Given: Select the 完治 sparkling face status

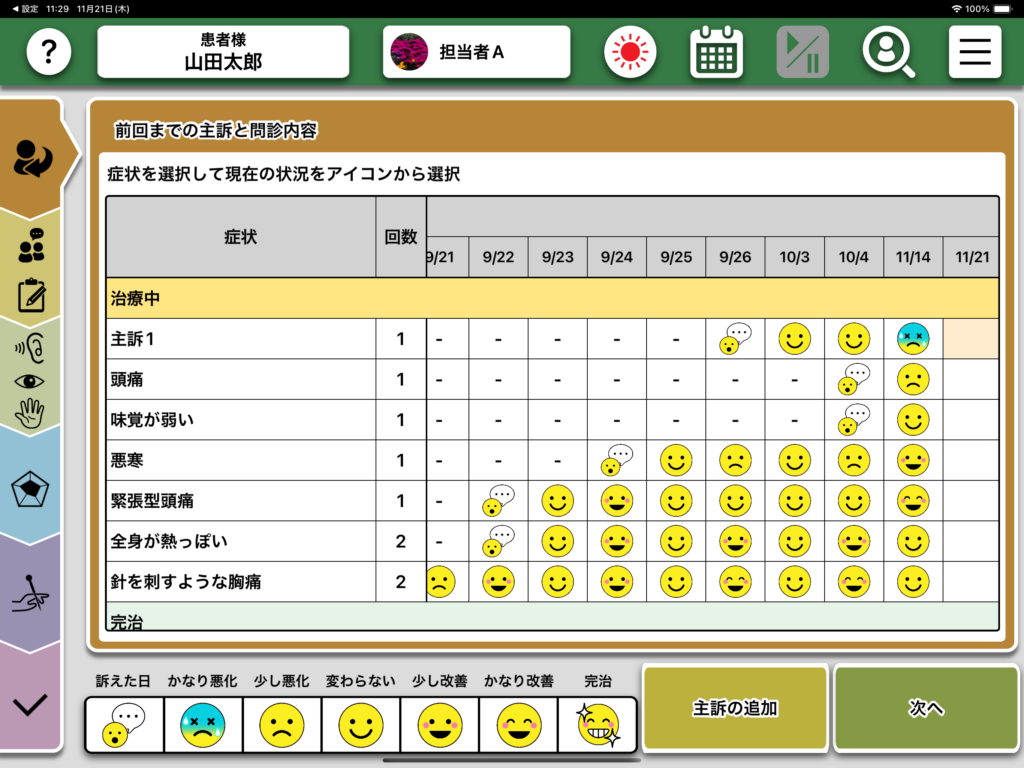Looking at the screenshot, I should 597,725.
